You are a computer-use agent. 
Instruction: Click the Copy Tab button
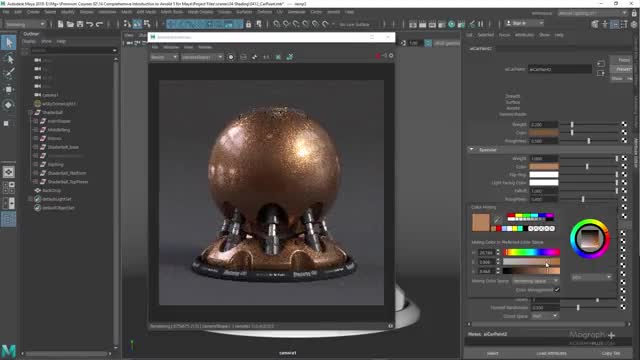click(x=611, y=353)
